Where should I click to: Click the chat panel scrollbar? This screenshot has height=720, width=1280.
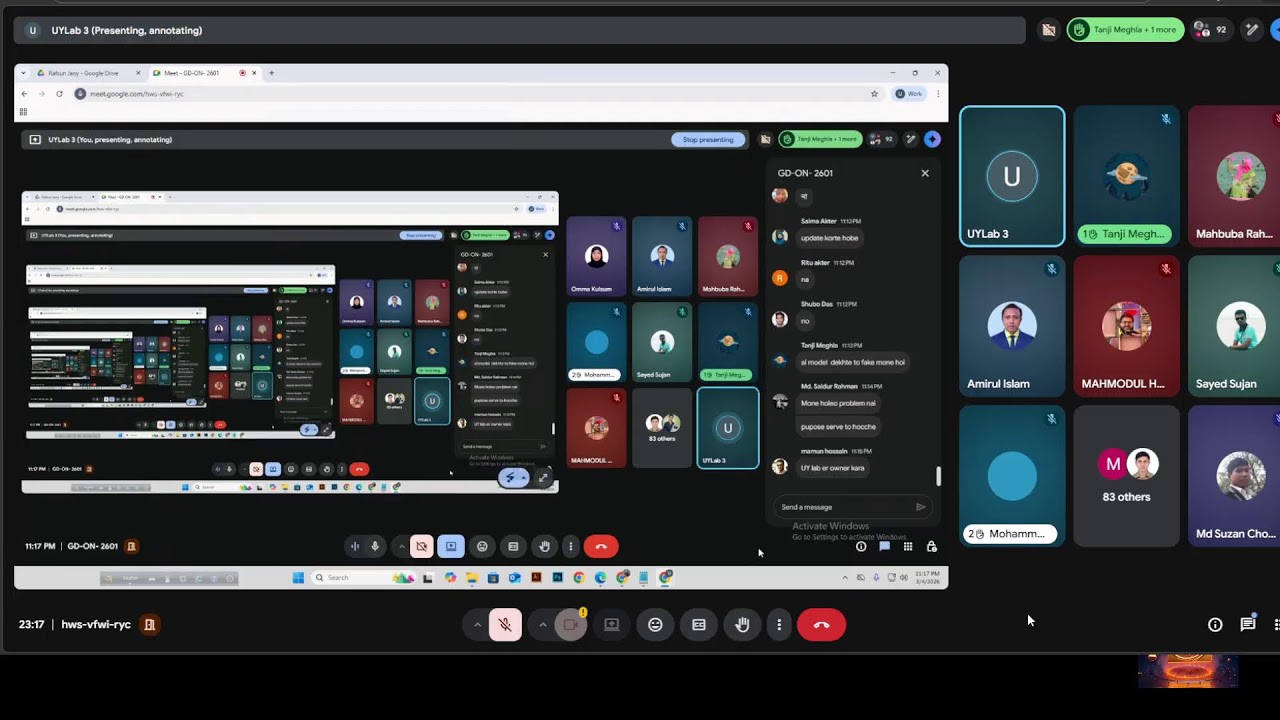click(938, 476)
